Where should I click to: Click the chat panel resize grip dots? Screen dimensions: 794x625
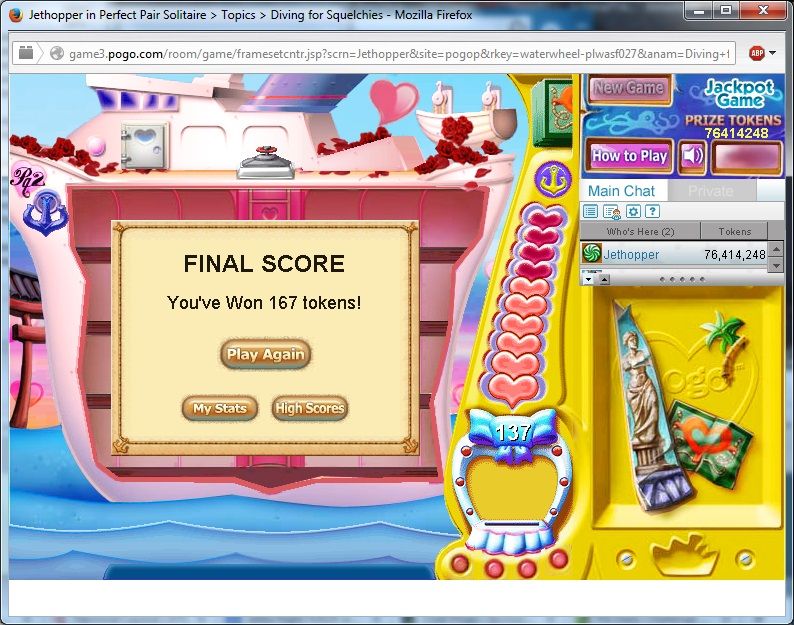point(682,279)
